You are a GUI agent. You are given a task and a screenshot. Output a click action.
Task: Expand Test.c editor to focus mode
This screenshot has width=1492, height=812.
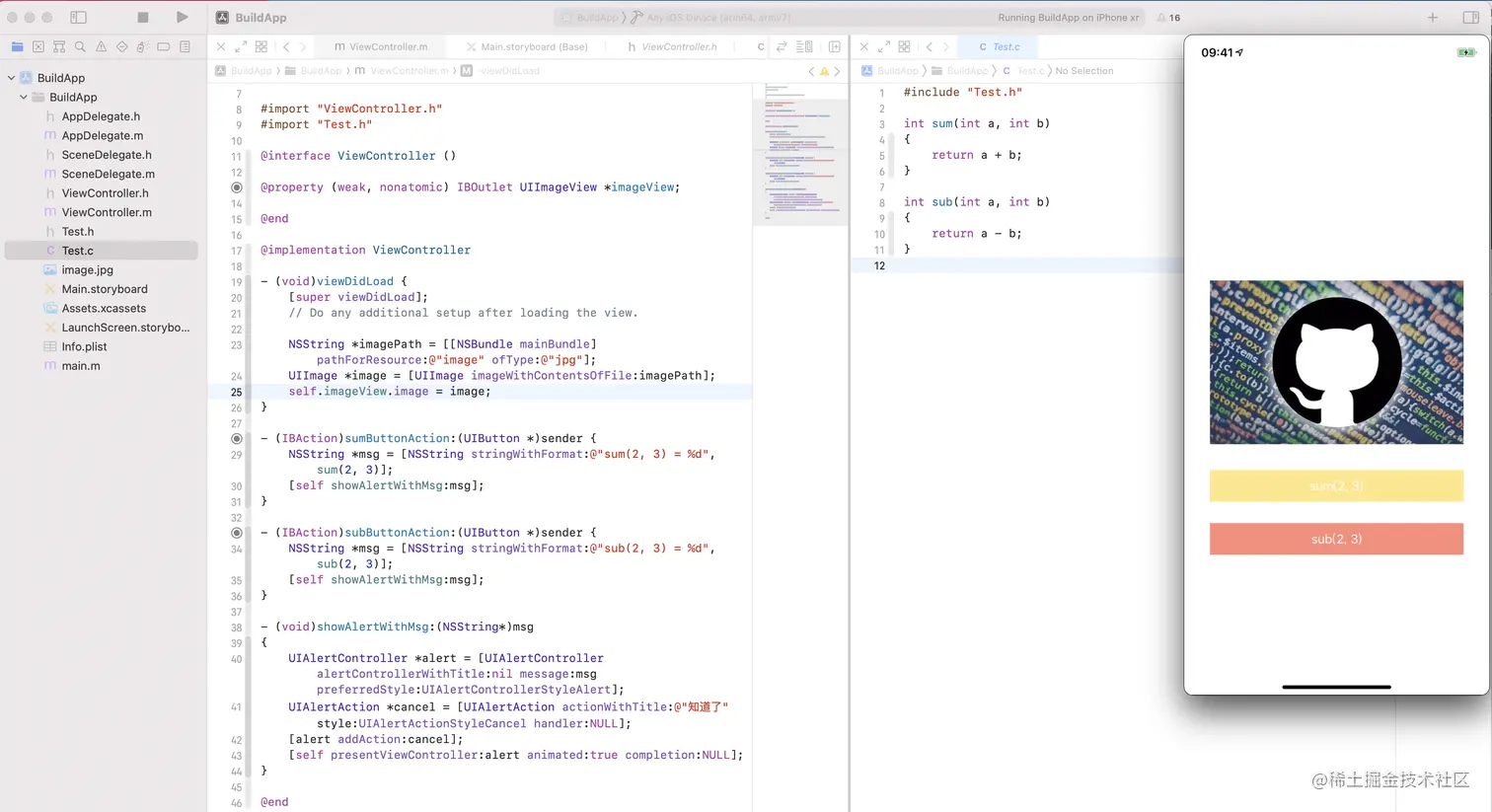point(884,46)
